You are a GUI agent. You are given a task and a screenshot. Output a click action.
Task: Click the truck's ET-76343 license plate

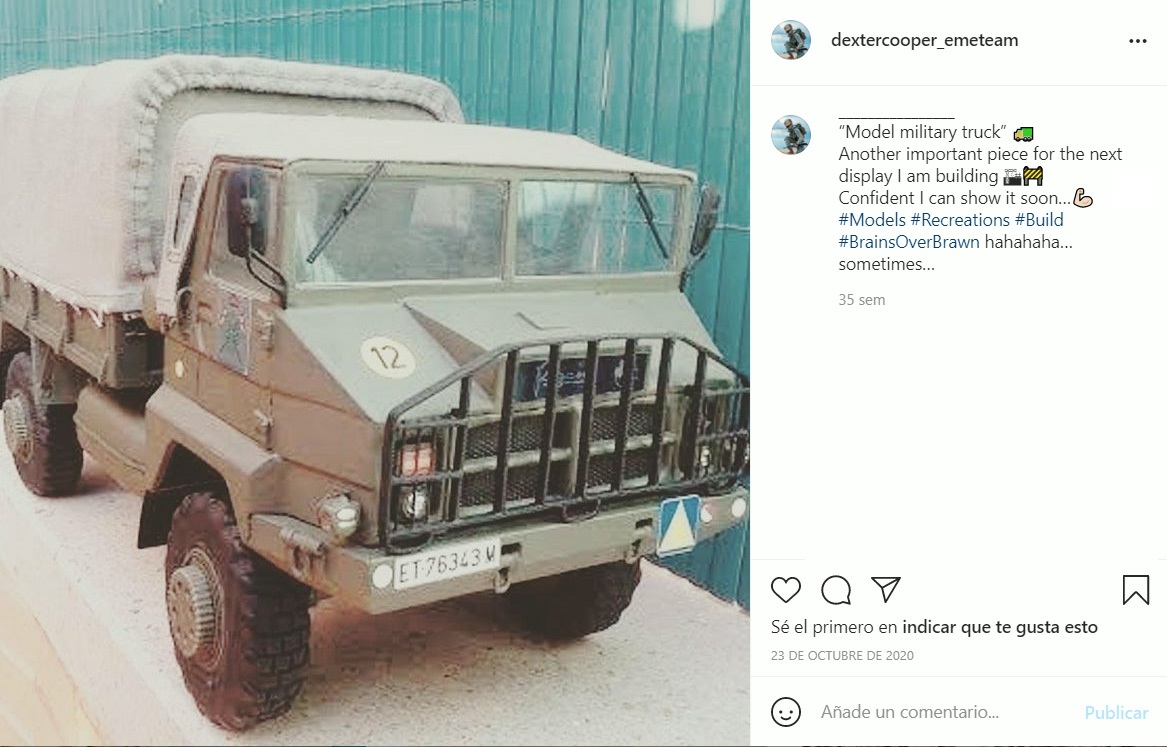(x=445, y=565)
